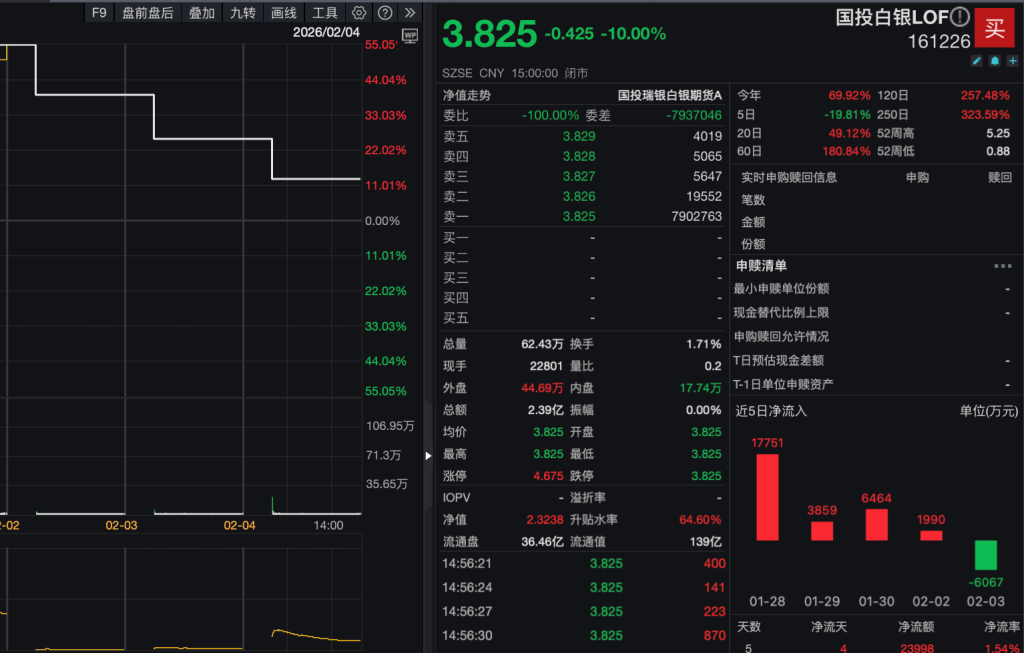Set a price alert with bell icon

[995, 61]
